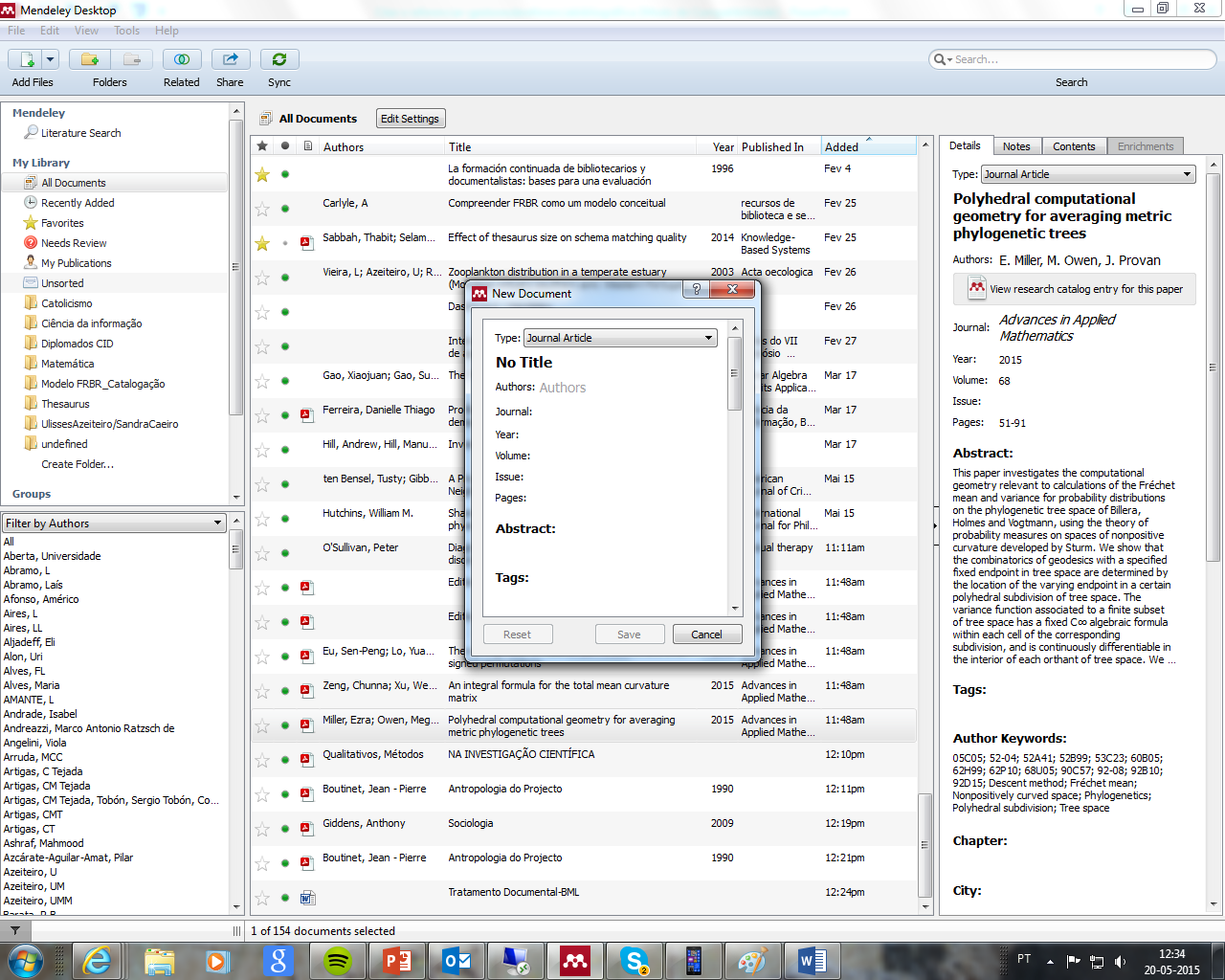Click the create Folders toolbar icon

[90, 59]
